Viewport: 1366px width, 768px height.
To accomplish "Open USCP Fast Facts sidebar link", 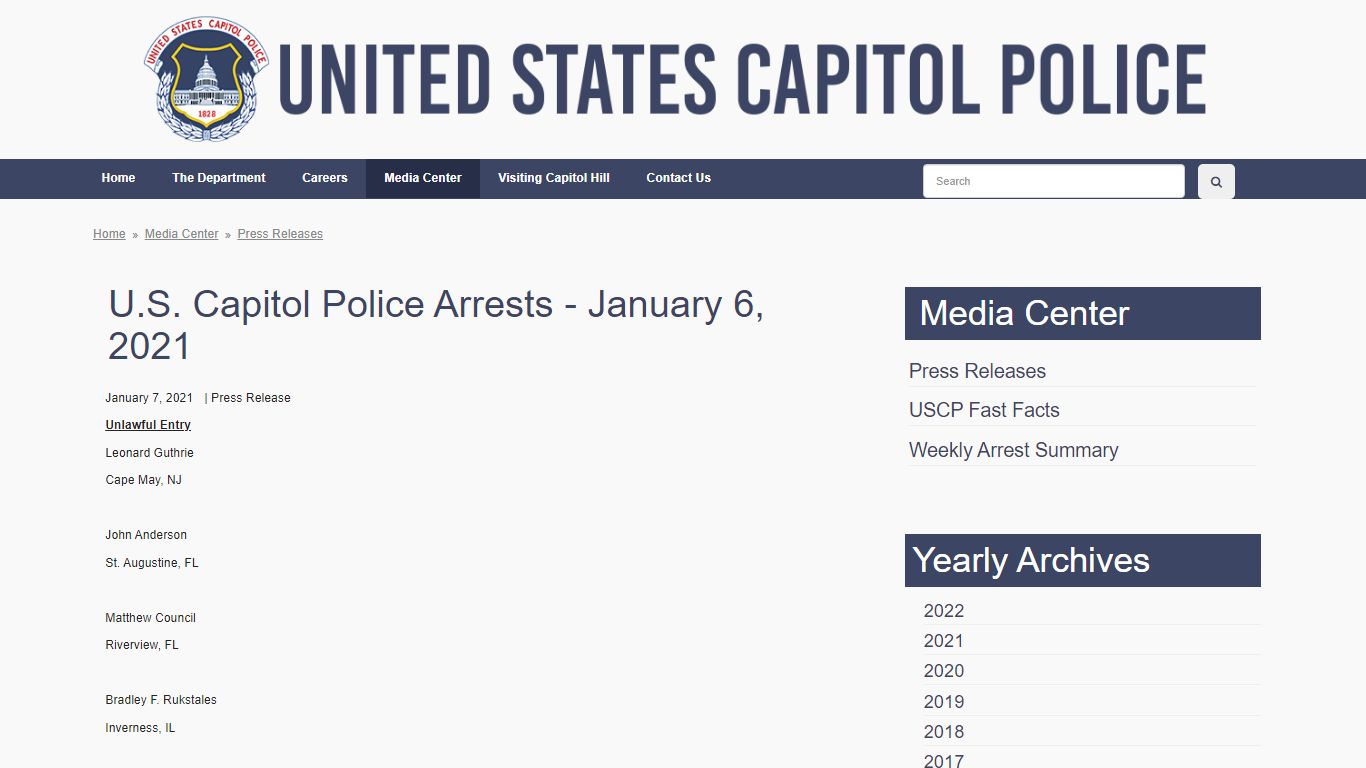I will [x=984, y=410].
